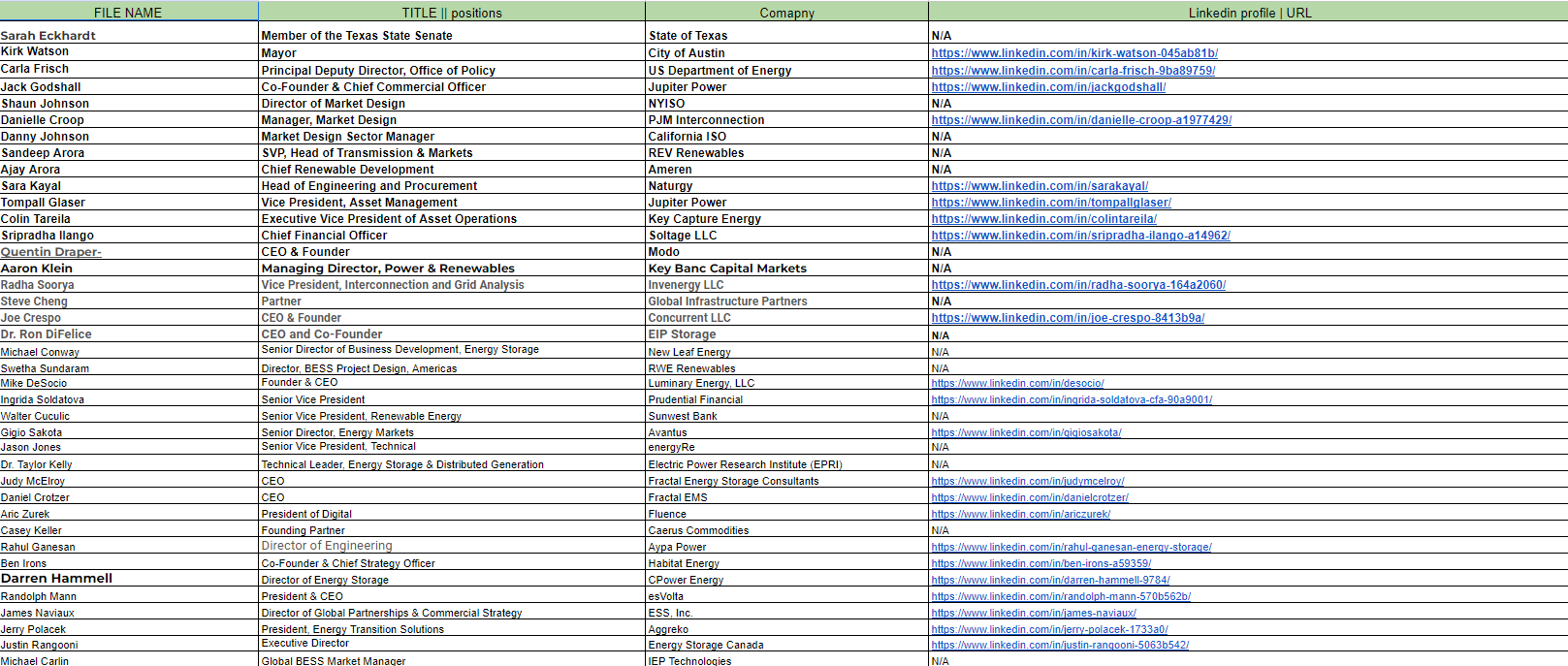The image size is (1568, 666).
Task: Open Radha Soorya's LinkedIn link
Action: point(1078,285)
